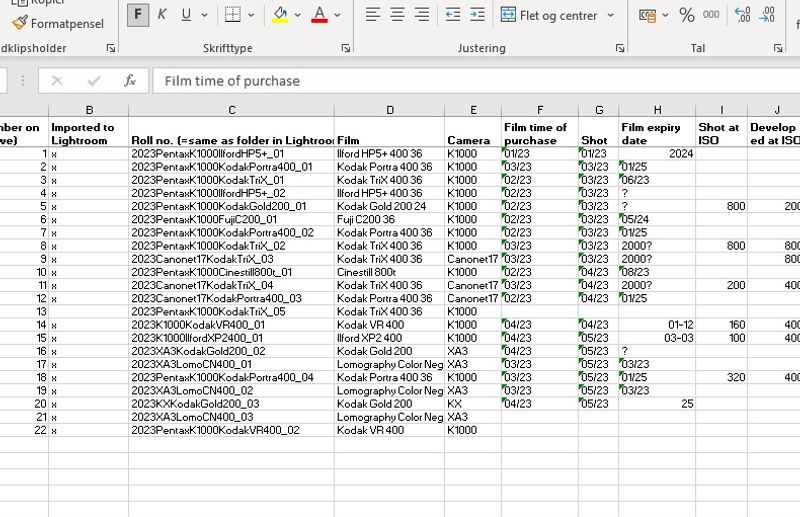Select expiry cell '2024'

point(657,154)
